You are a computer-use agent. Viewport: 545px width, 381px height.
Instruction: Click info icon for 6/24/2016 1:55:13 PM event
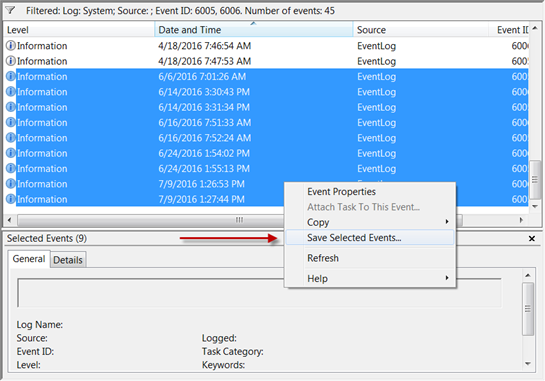11,168
